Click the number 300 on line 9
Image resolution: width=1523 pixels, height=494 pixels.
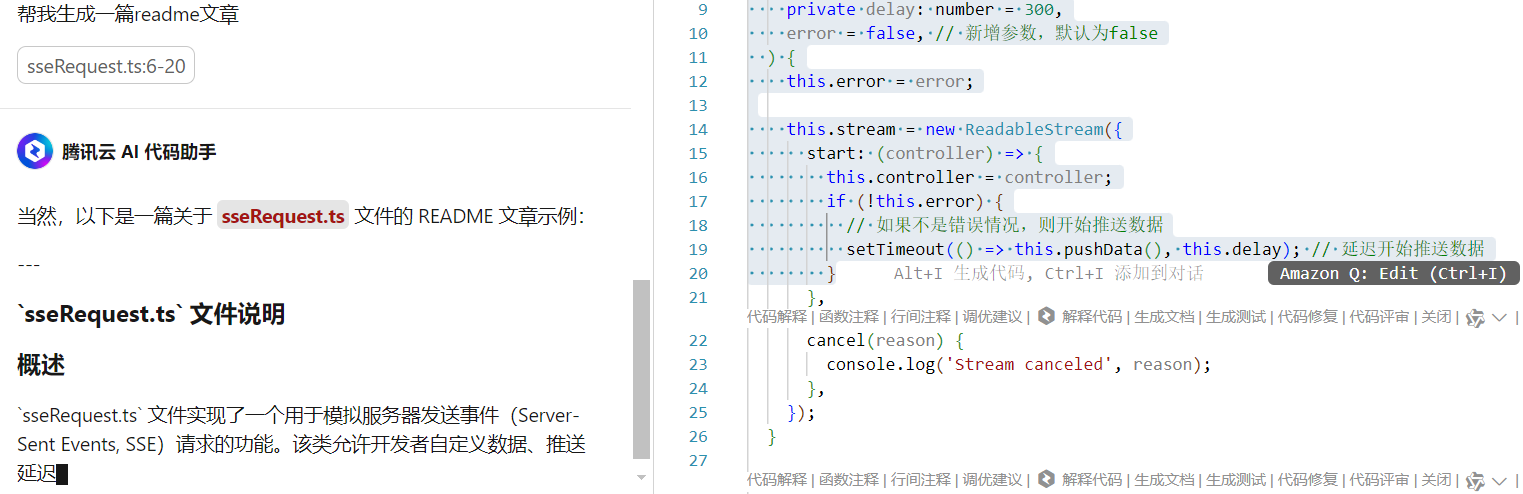click(1040, 9)
